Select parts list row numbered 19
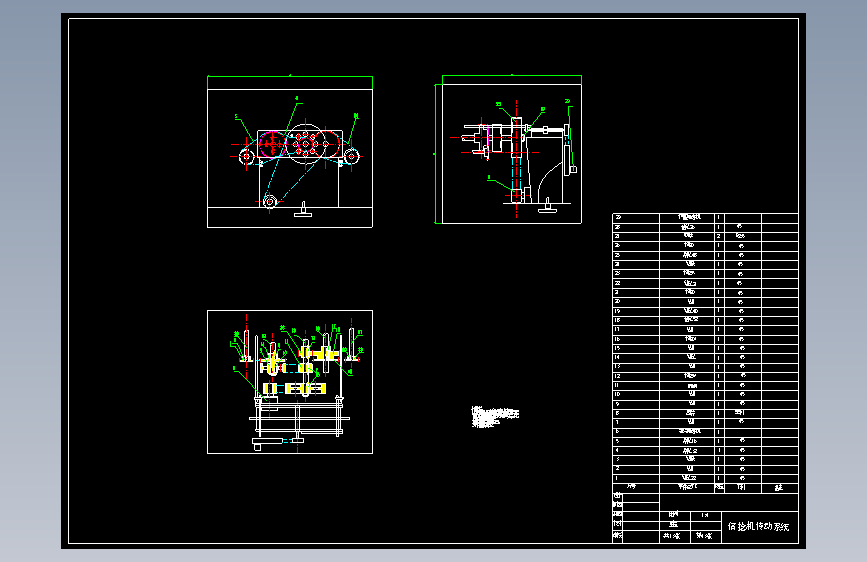This screenshot has width=867, height=562. click(705, 311)
